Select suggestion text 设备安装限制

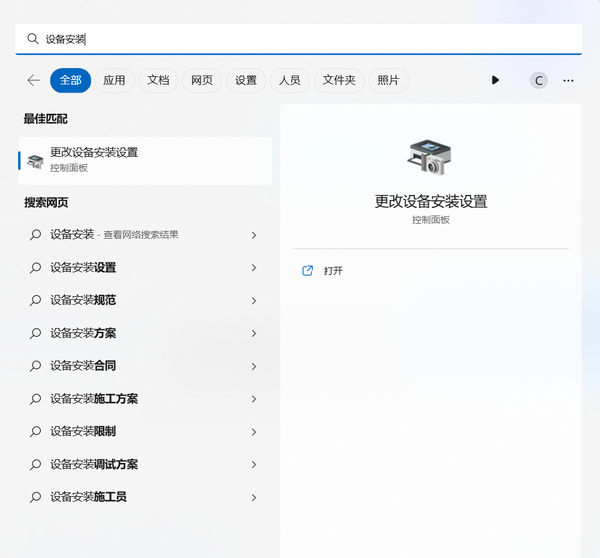coord(83,431)
